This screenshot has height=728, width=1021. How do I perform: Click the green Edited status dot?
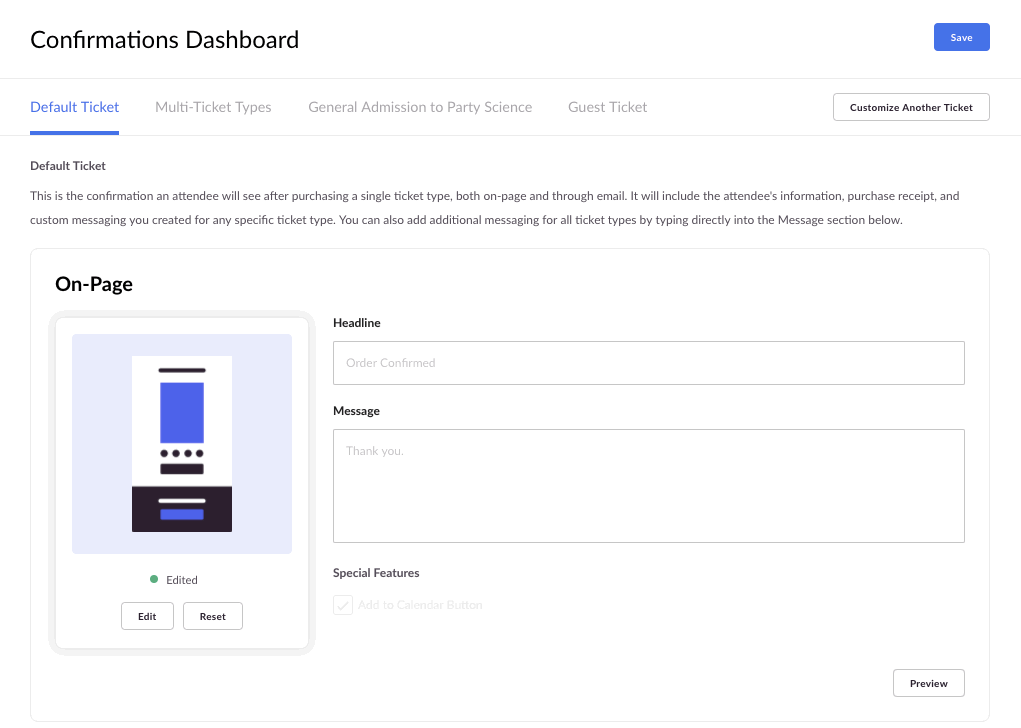click(154, 579)
